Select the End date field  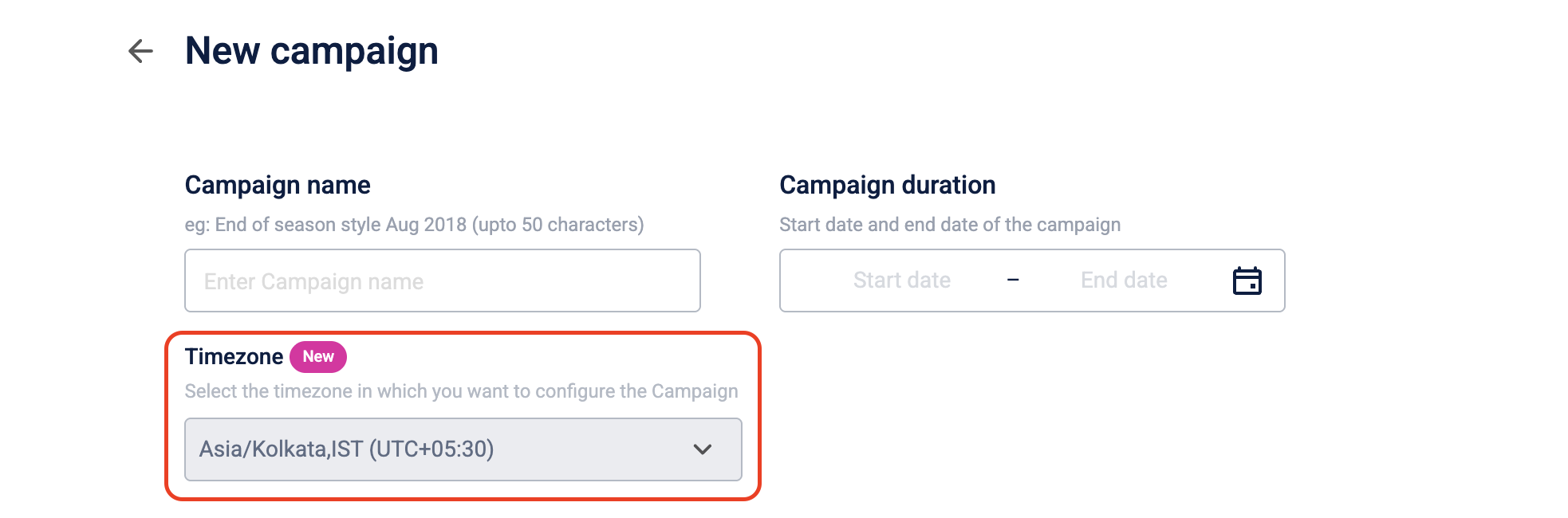(1123, 281)
